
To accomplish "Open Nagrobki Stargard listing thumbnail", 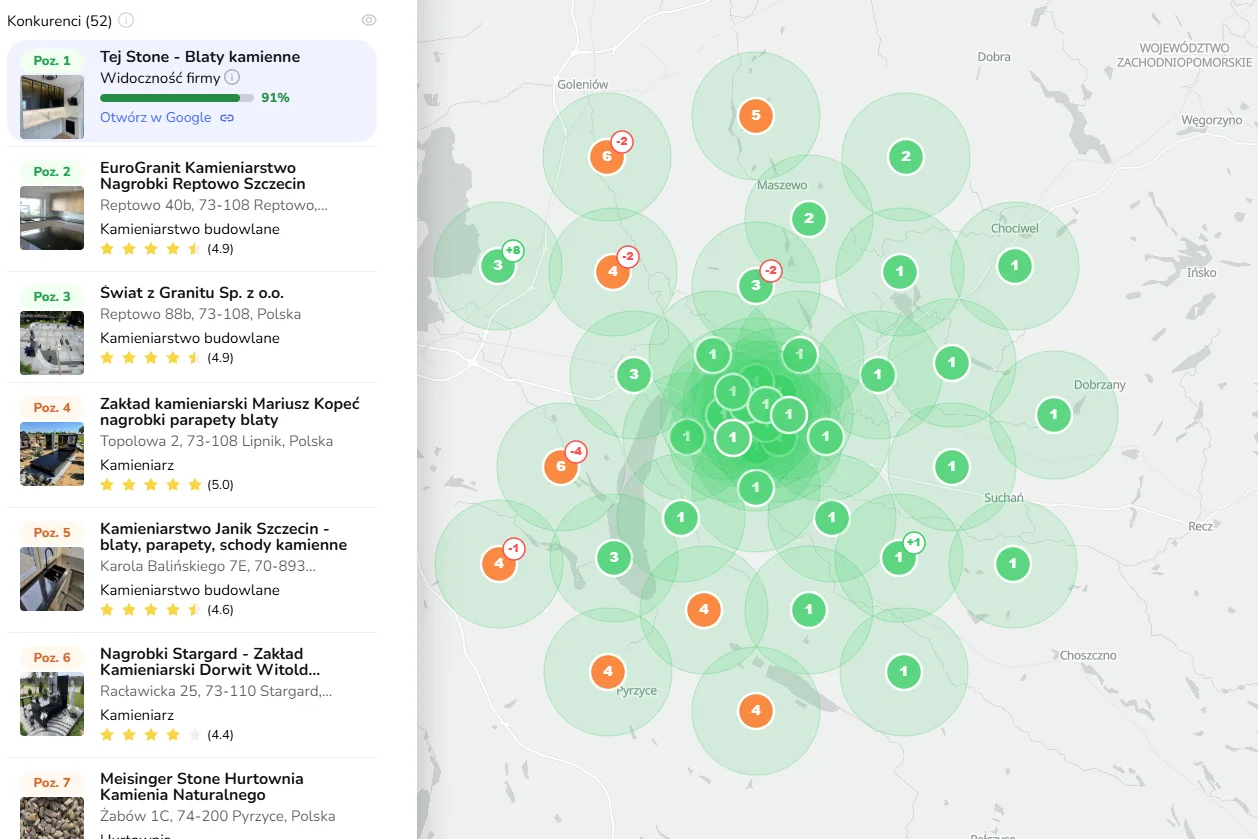I will click(52, 704).
